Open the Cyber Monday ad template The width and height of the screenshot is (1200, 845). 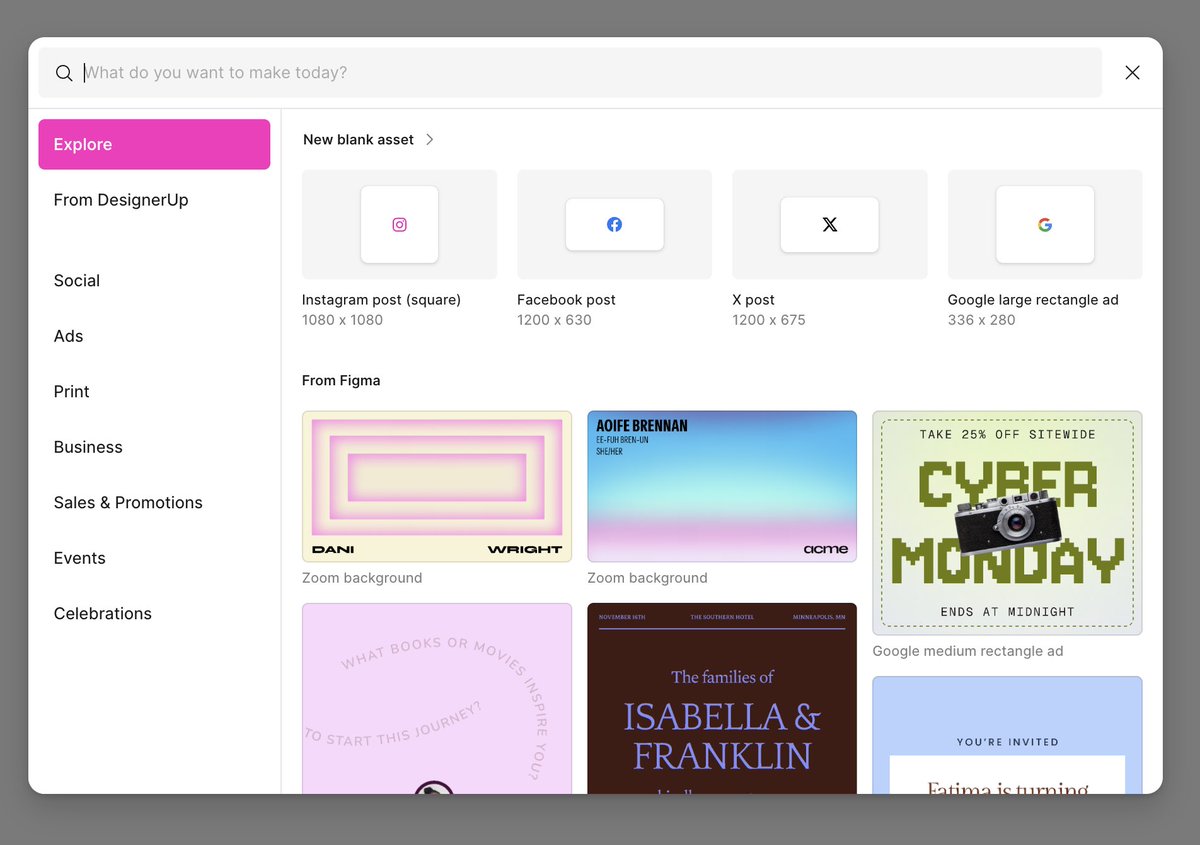pyautogui.click(x=1007, y=523)
